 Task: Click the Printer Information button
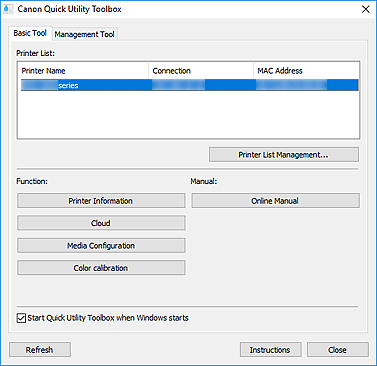(101, 201)
